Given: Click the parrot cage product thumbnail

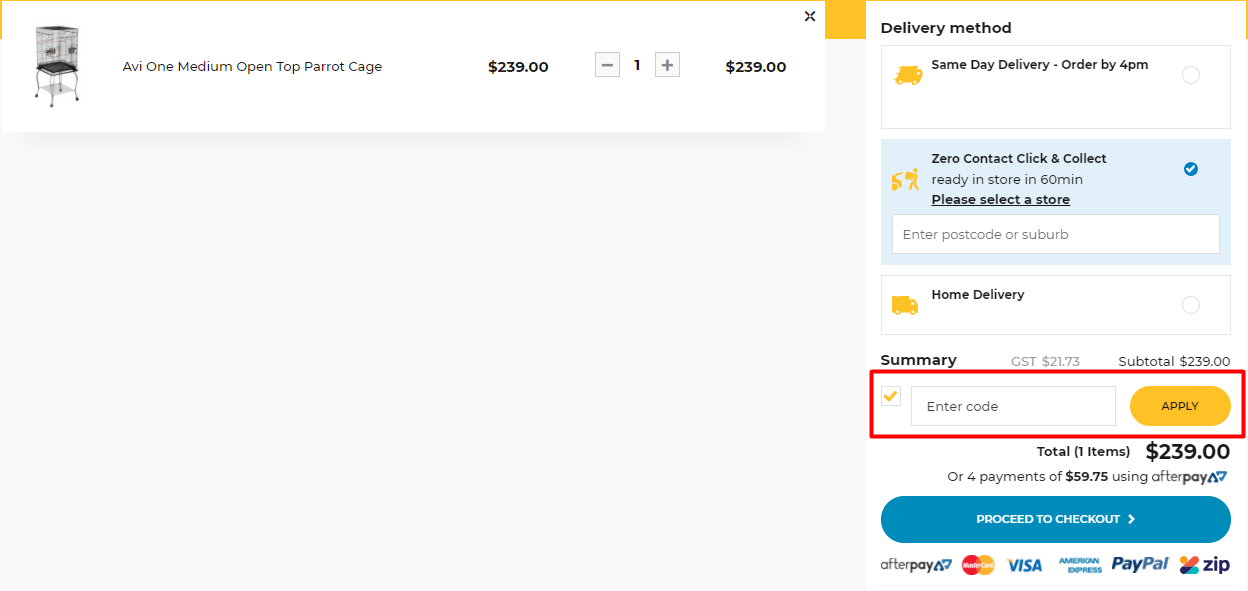Looking at the screenshot, I should tap(57, 64).
